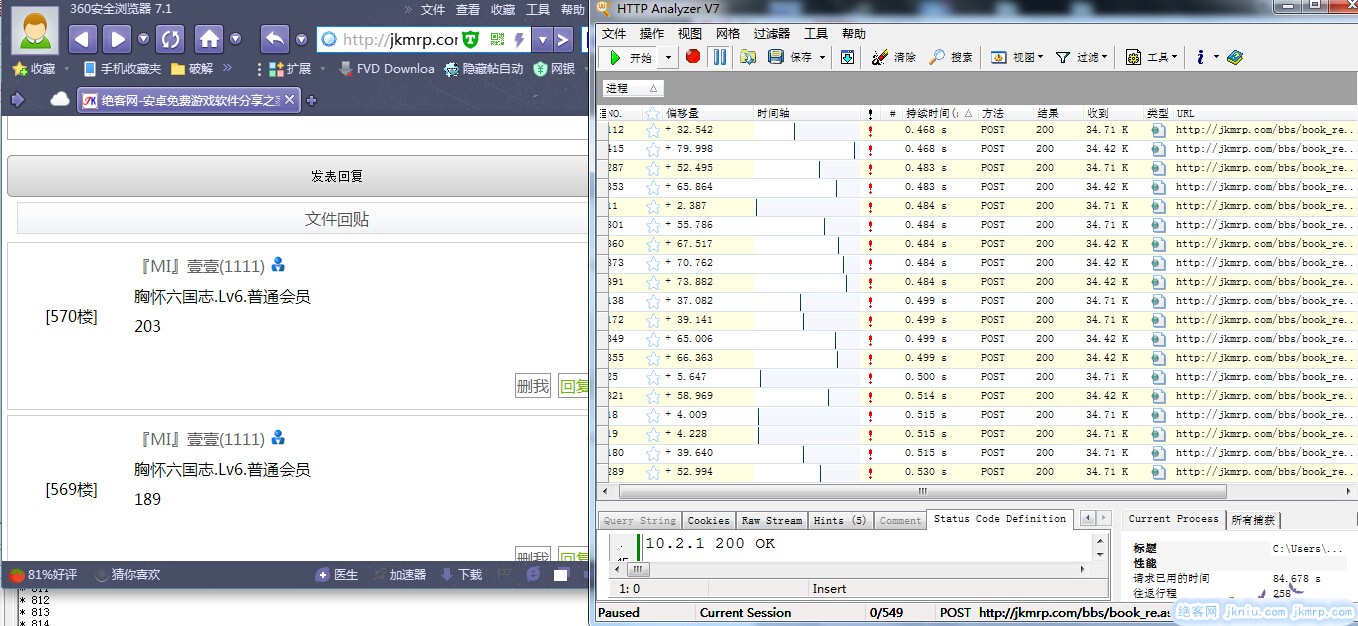Screen dimensions: 1358x626
Task: Open the 视图 view dropdown in toolbar
Action: [x=1016, y=57]
